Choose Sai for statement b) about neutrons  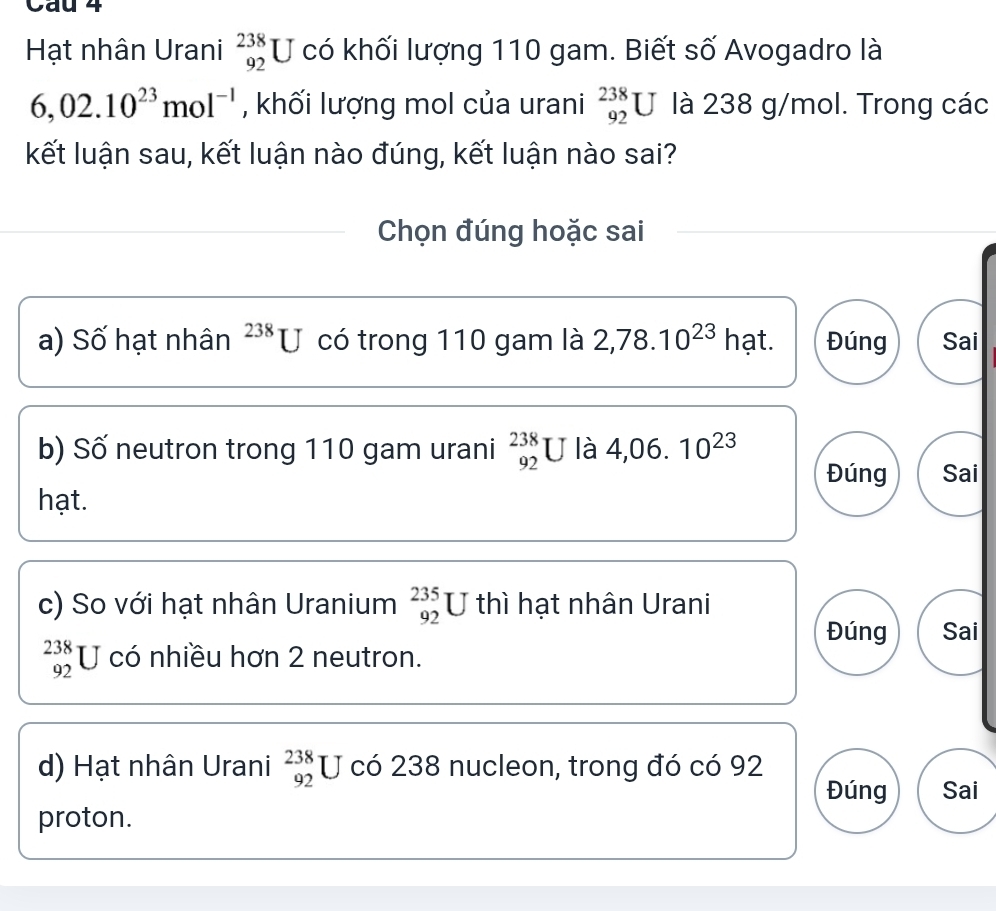click(959, 474)
